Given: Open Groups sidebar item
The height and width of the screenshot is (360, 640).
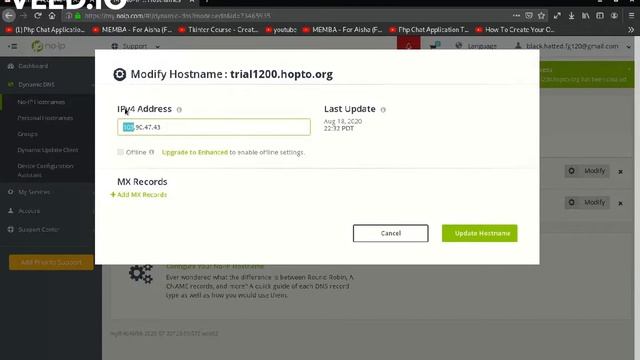Looking at the screenshot, I should click(x=27, y=134).
